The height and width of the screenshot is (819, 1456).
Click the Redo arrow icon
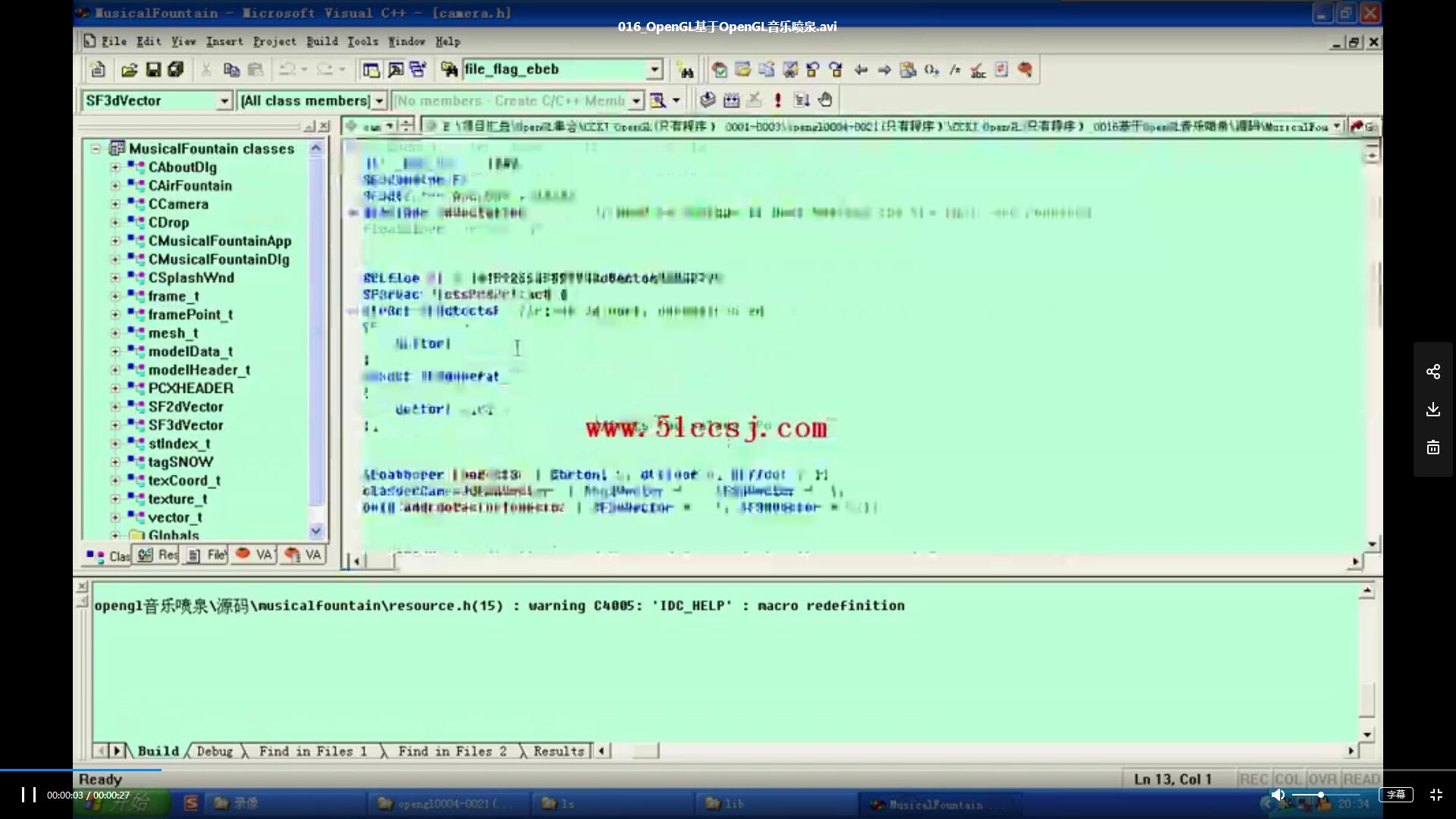[325, 70]
